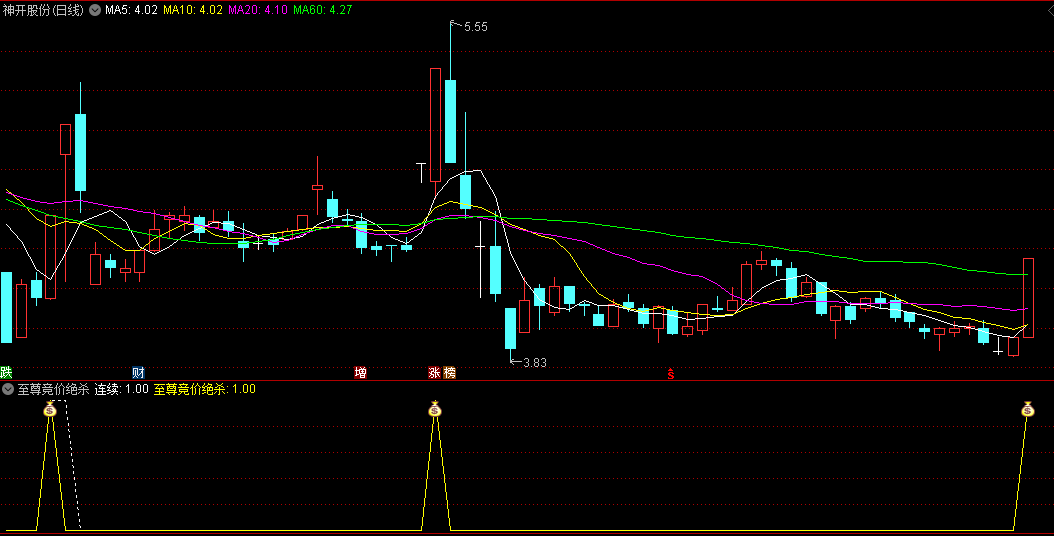The width and height of the screenshot is (1054, 536).
Task: Click the 5.55 high price label
Action: coord(475,27)
